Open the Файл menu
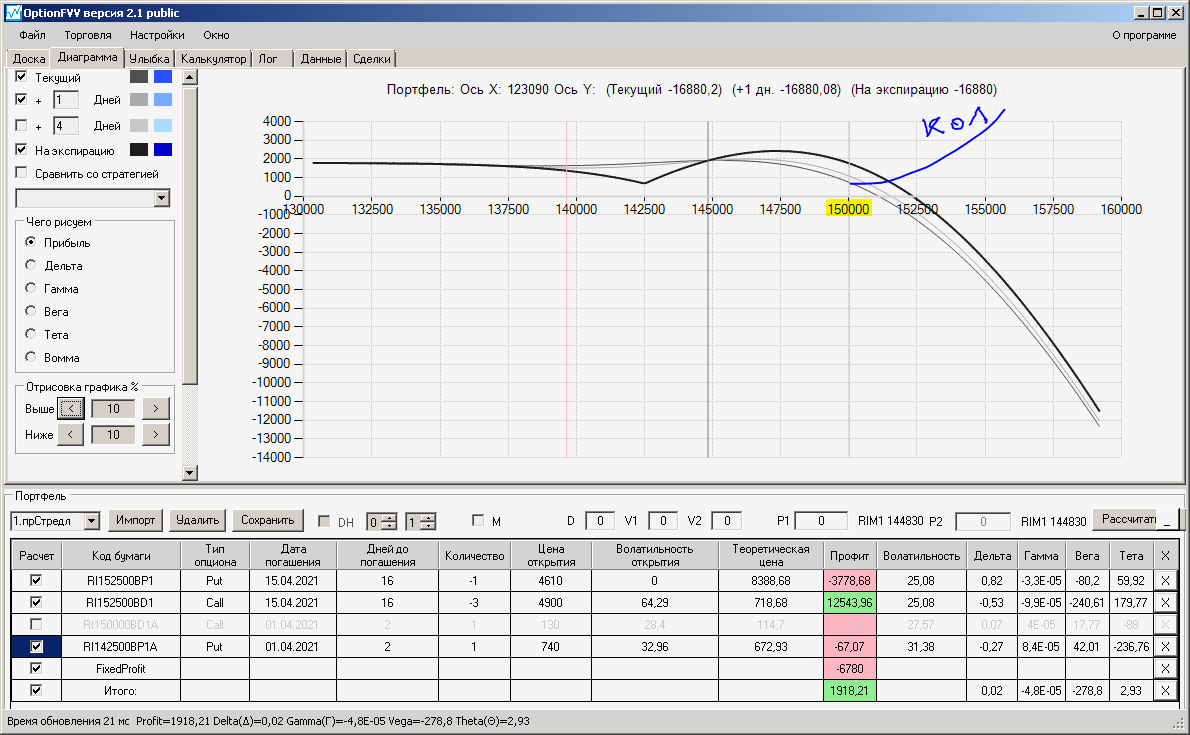Image resolution: width=1190 pixels, height=735 pixels. pyautogui.click(x=33, y=35)
